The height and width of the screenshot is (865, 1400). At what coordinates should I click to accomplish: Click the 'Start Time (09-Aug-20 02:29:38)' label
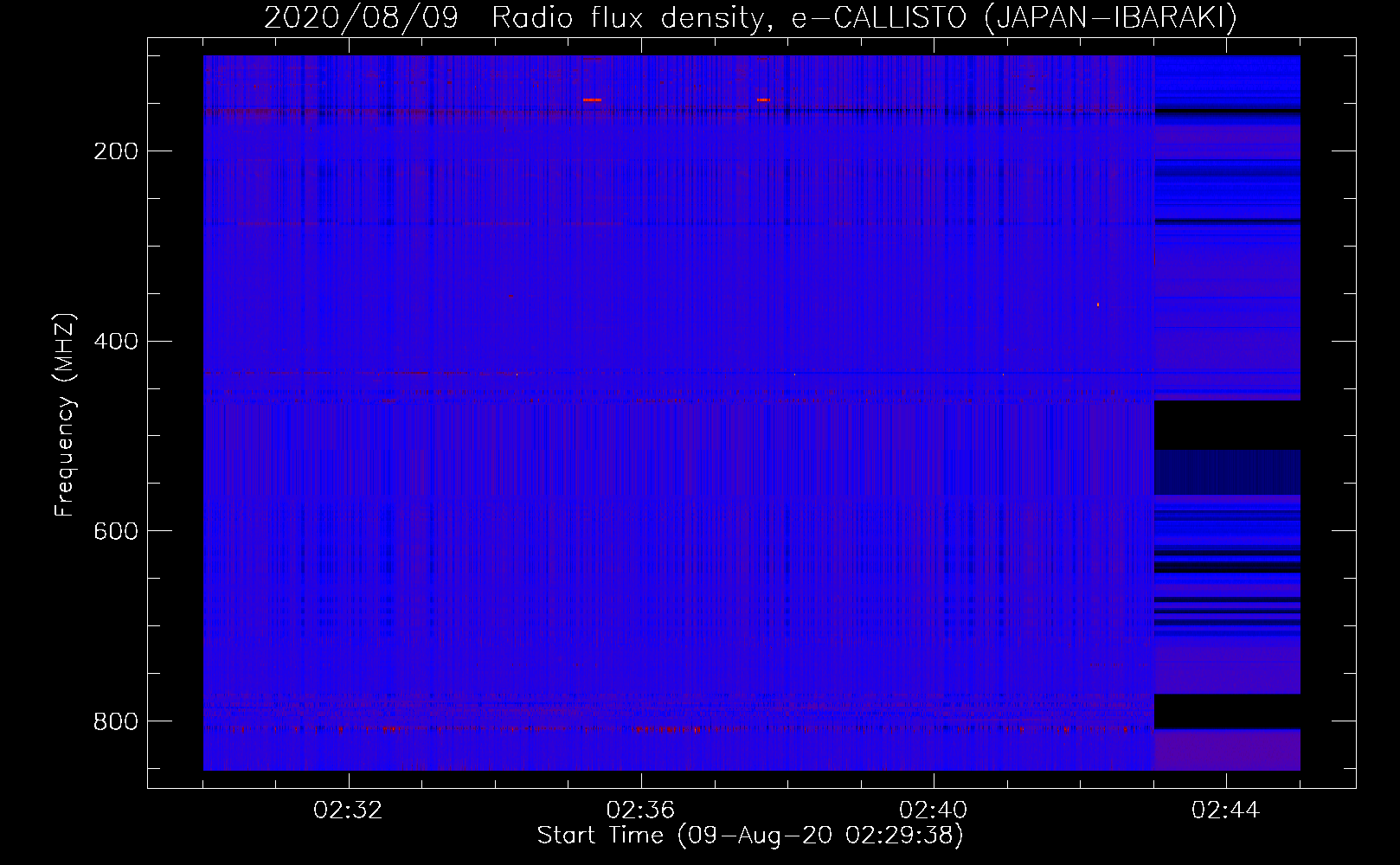pyautogui.click(x=750, y=836)
